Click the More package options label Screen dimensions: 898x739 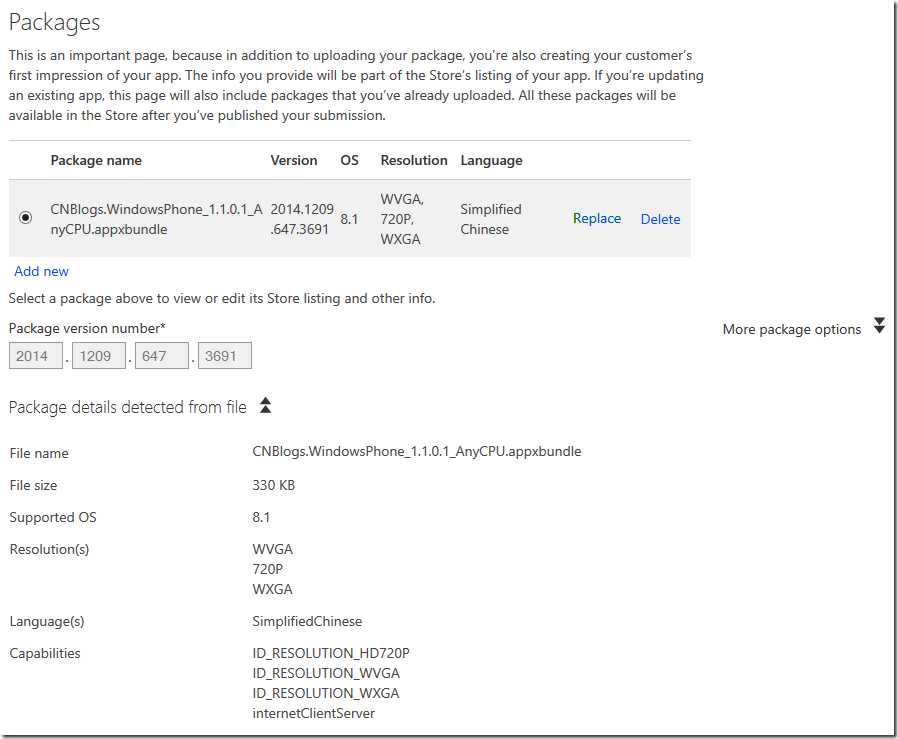pyautogui.click(x=791, y=329)
